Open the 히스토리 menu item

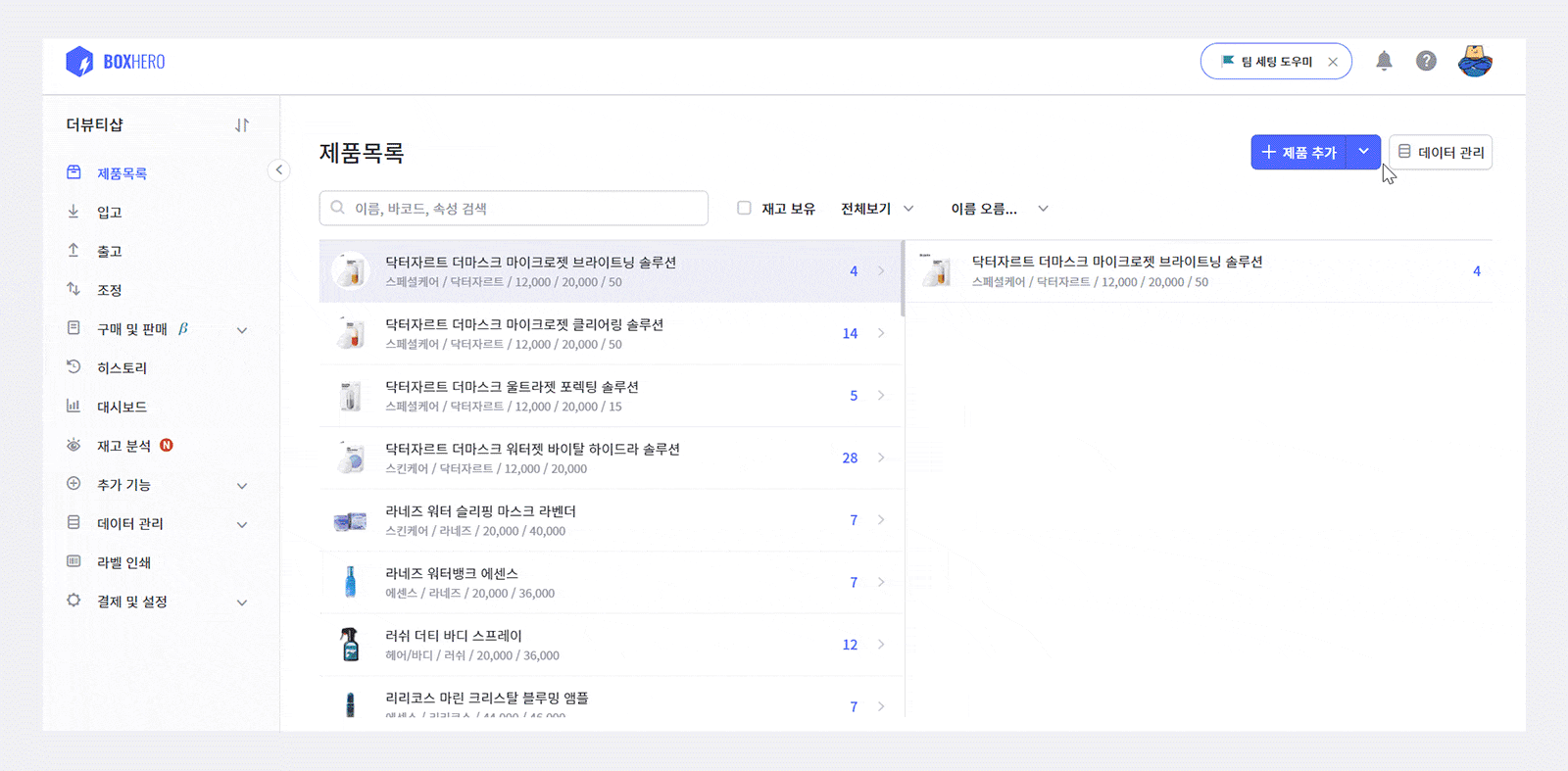[122, 368]
